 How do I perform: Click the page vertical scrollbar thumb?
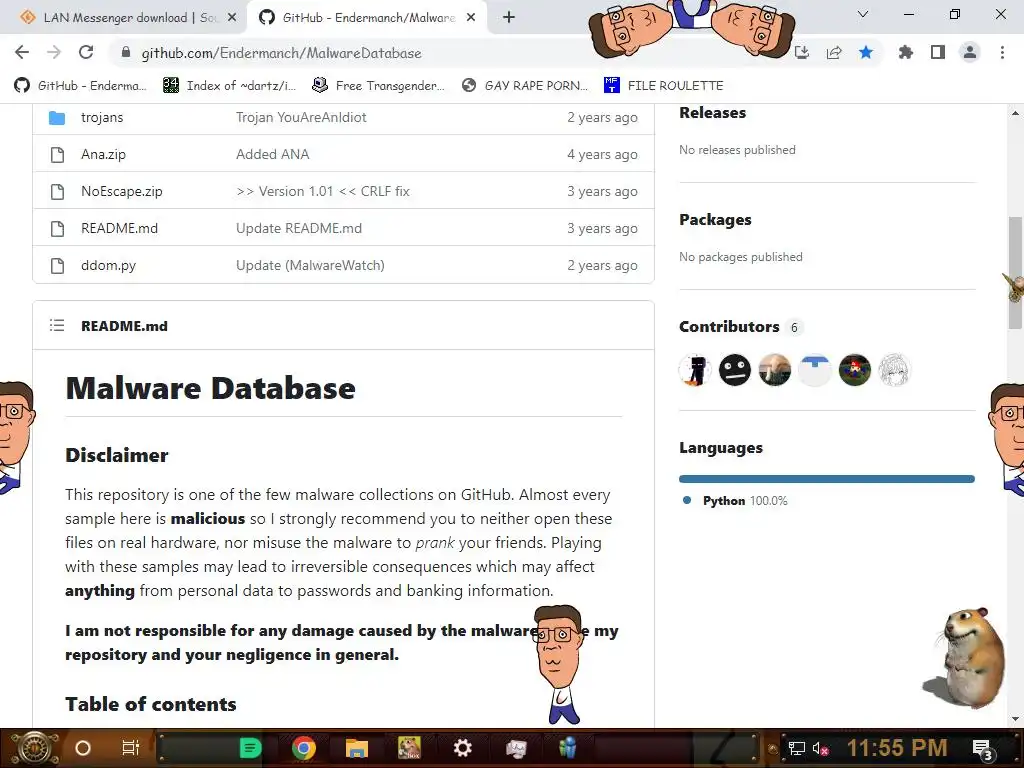(x=1015, y=273)
